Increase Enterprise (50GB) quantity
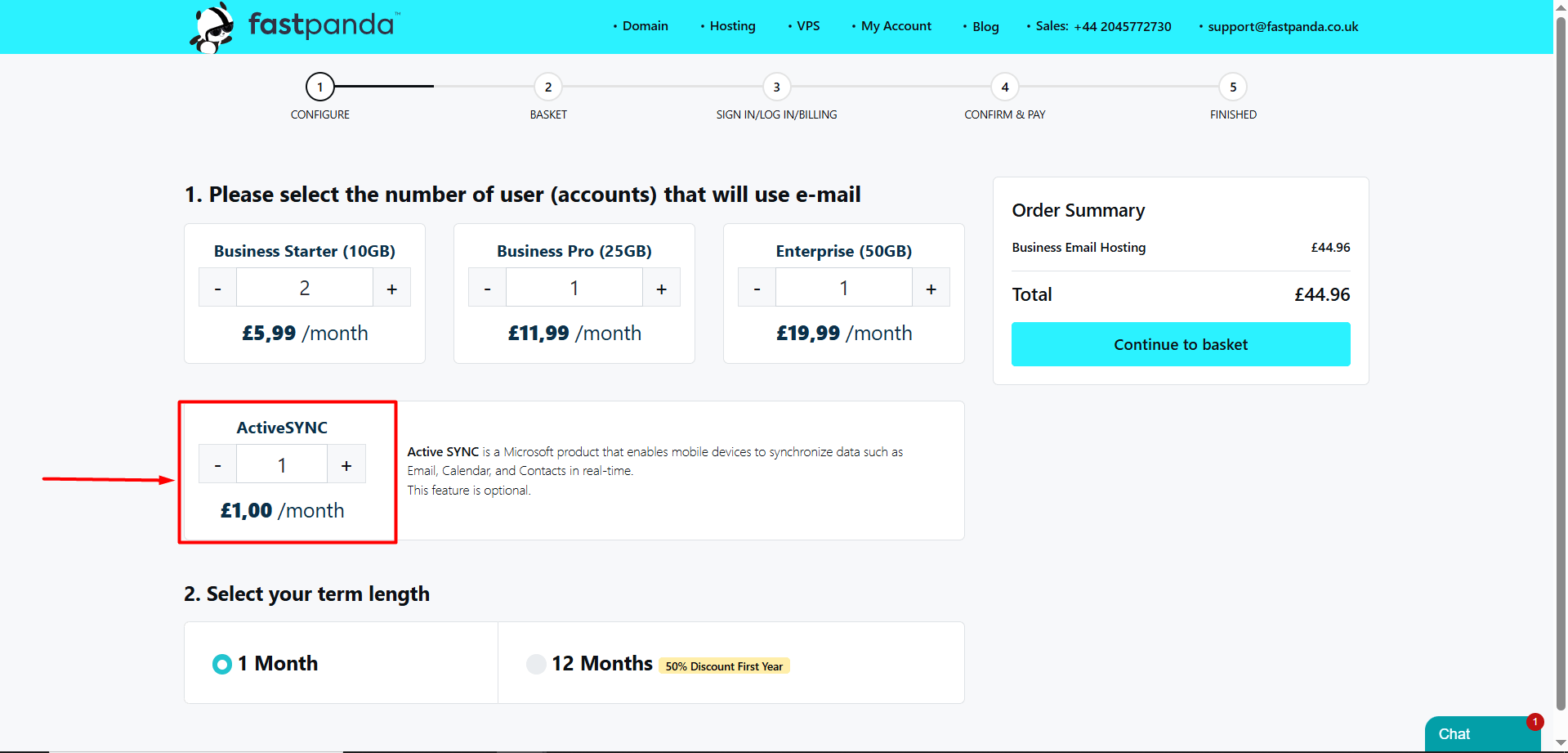This screenshot has width=1568, height=753. point(931,288)
